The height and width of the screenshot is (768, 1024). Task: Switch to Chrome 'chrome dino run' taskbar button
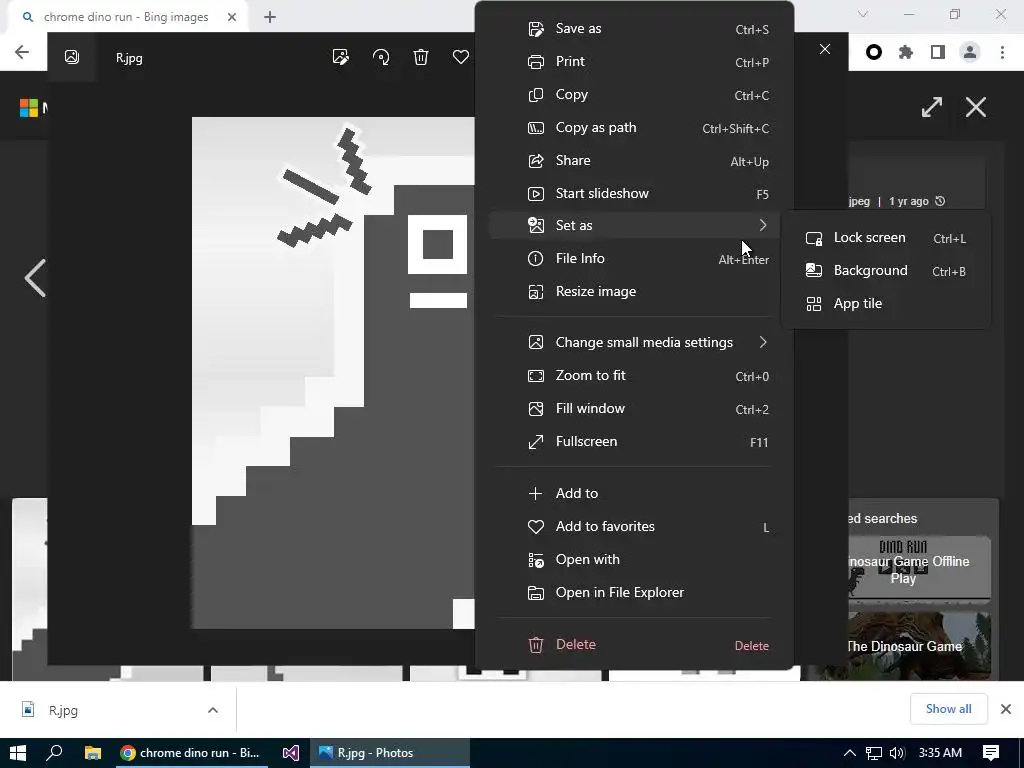[189, 753]
